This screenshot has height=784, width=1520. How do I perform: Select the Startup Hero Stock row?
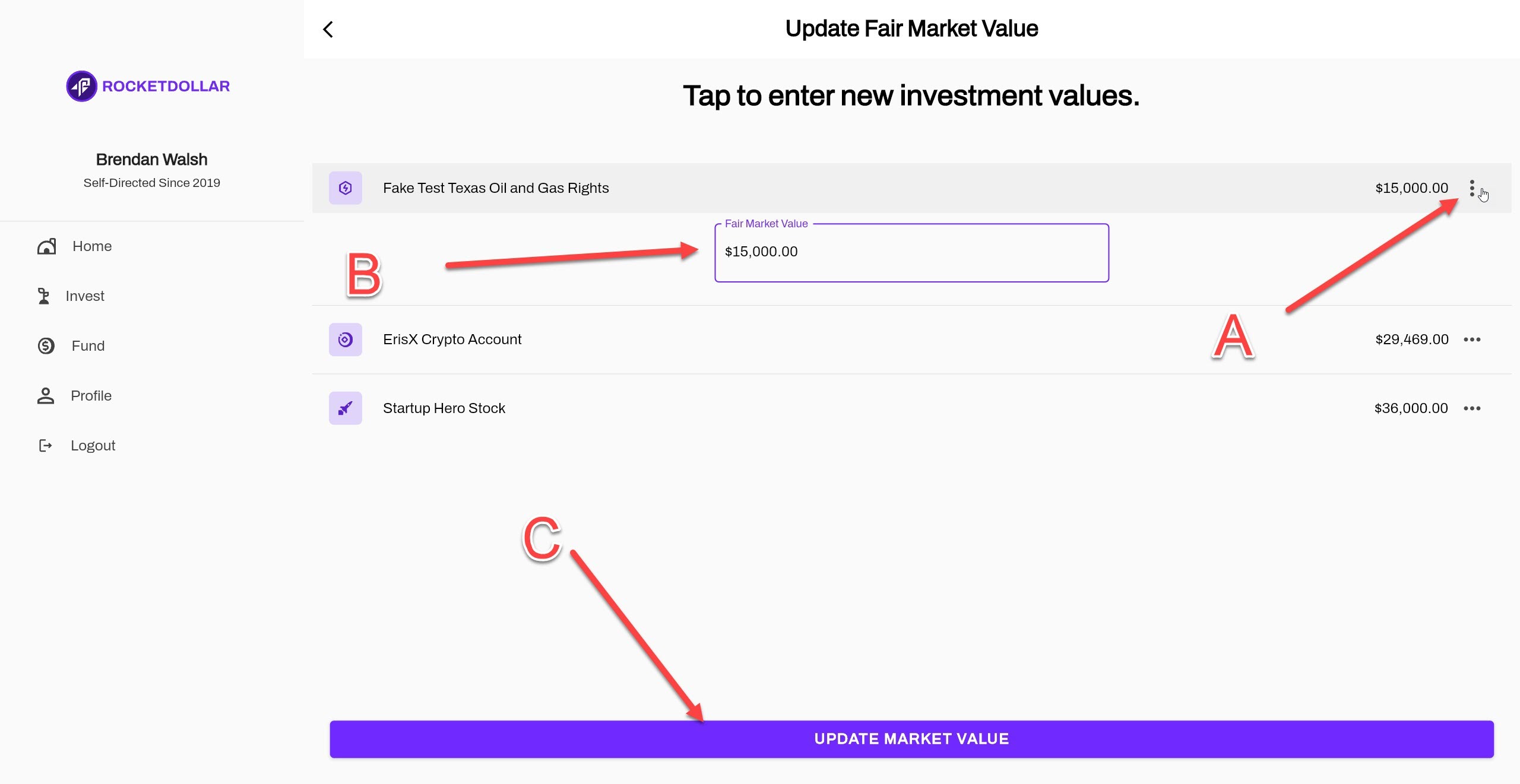tap(444, 408)
